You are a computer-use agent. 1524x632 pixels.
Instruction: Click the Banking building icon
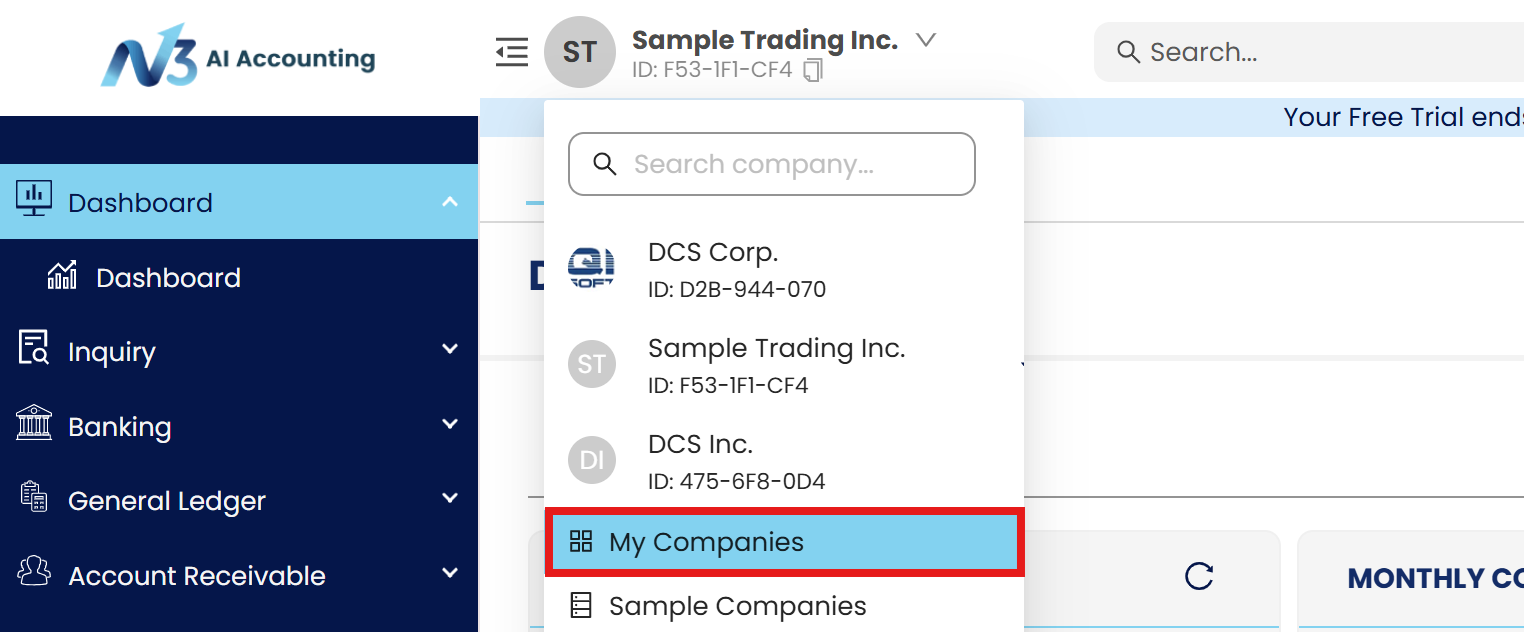[x=34, y=424]
